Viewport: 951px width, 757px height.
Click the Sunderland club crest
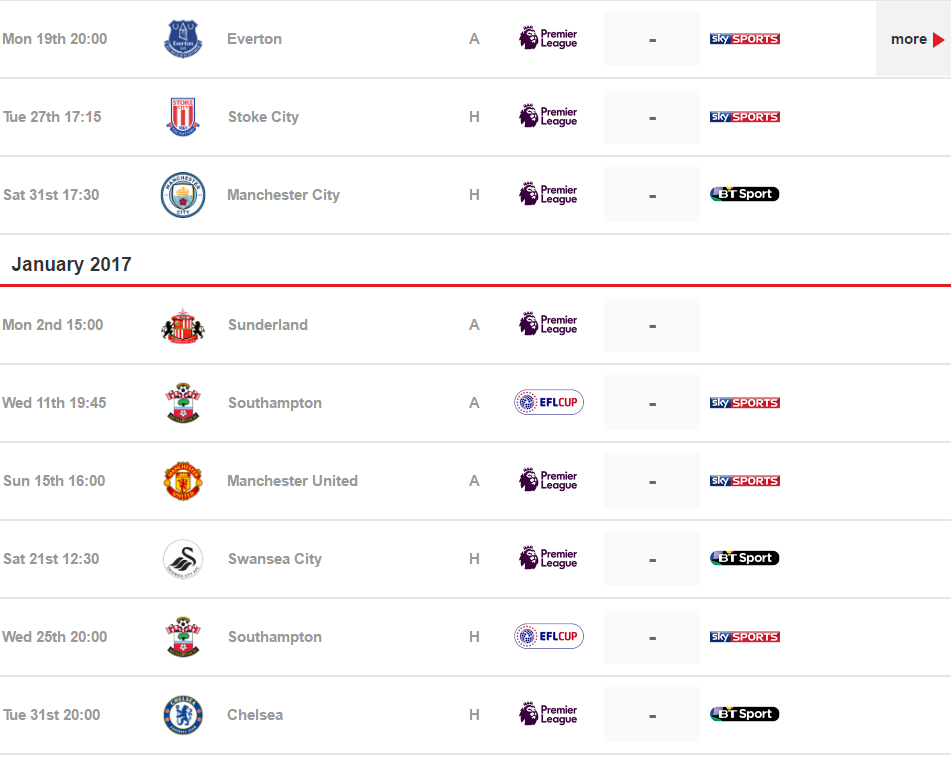183,325
